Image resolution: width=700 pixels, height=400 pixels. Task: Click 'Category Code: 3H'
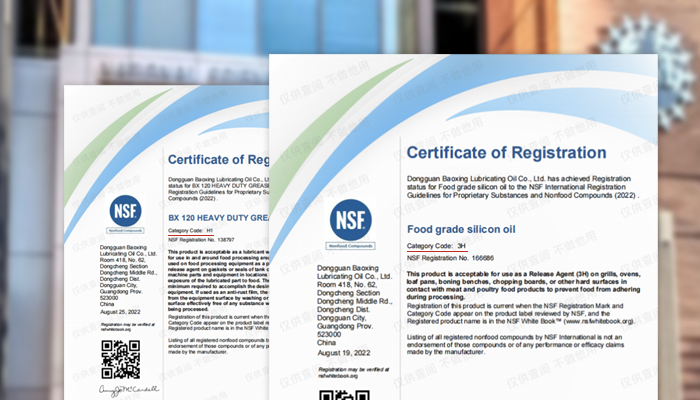436,246
